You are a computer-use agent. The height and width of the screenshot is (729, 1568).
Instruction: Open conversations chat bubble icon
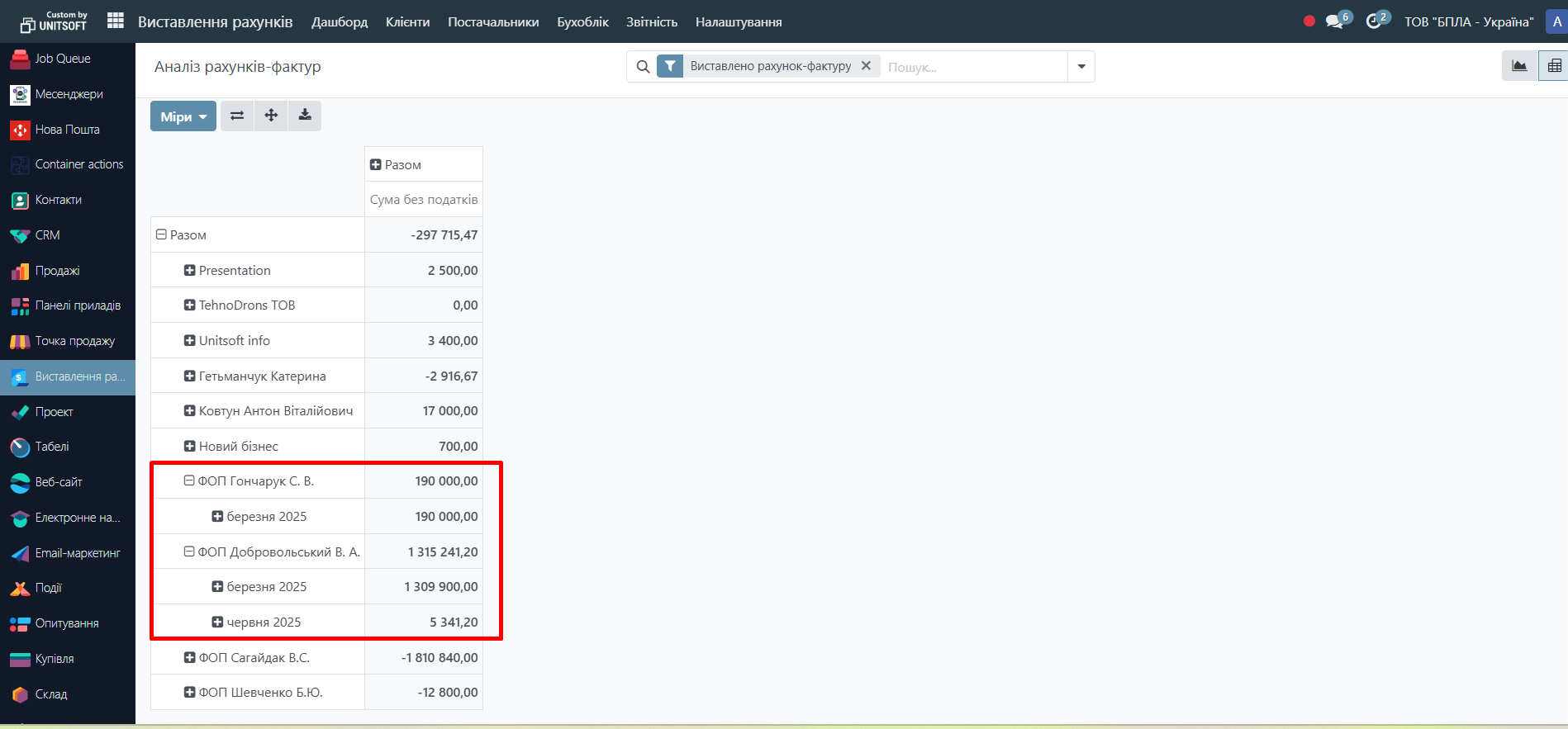(1334, 21)
